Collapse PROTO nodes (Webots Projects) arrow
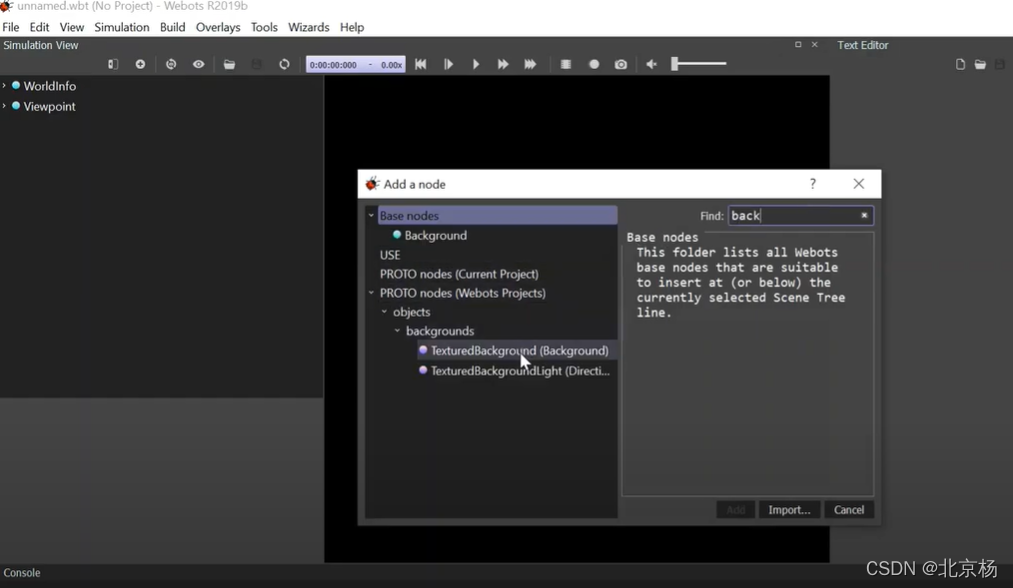This screenshot has height=588, width=1013. click(371, 293)
